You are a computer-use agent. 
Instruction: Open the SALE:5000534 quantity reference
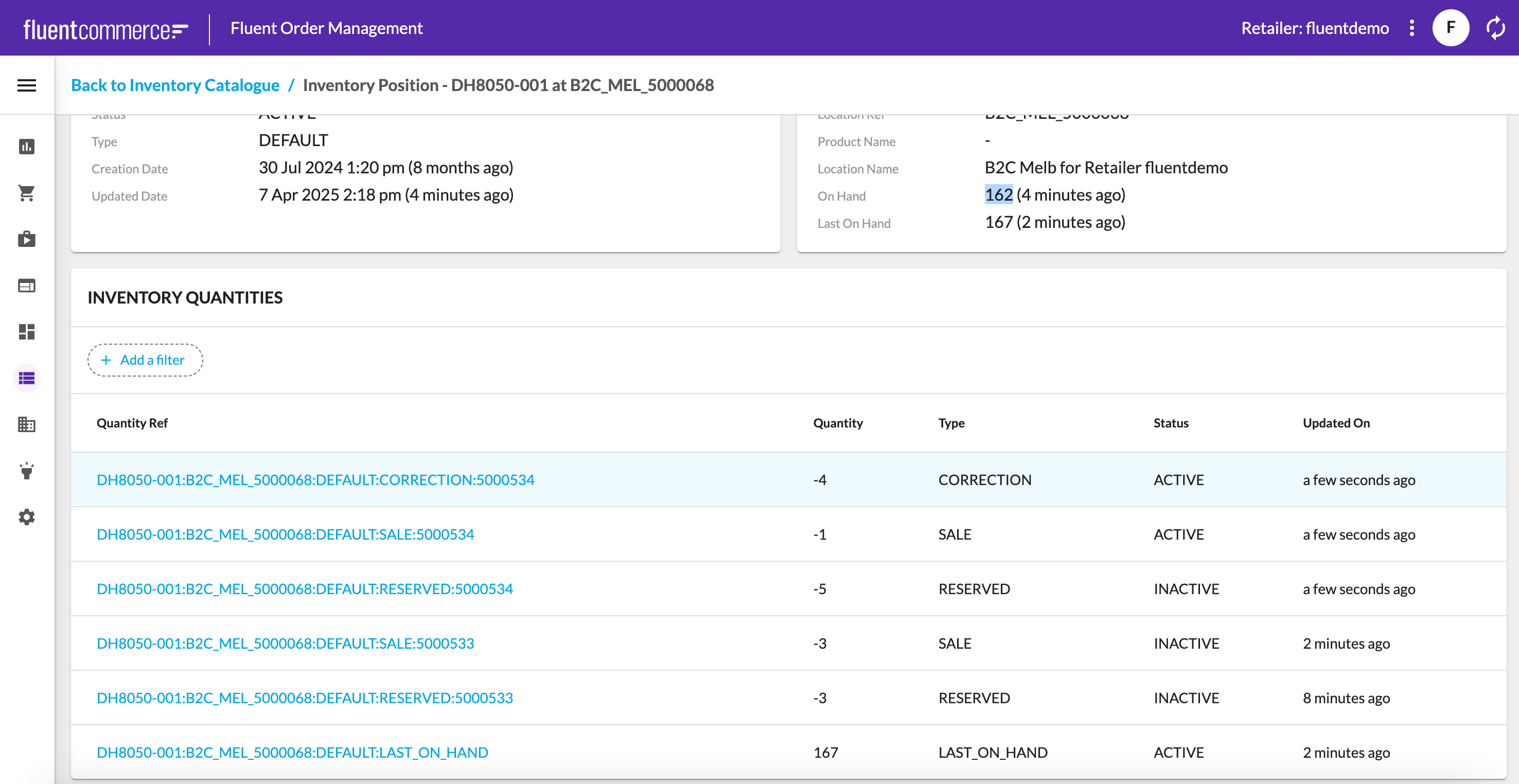point(286,534)
